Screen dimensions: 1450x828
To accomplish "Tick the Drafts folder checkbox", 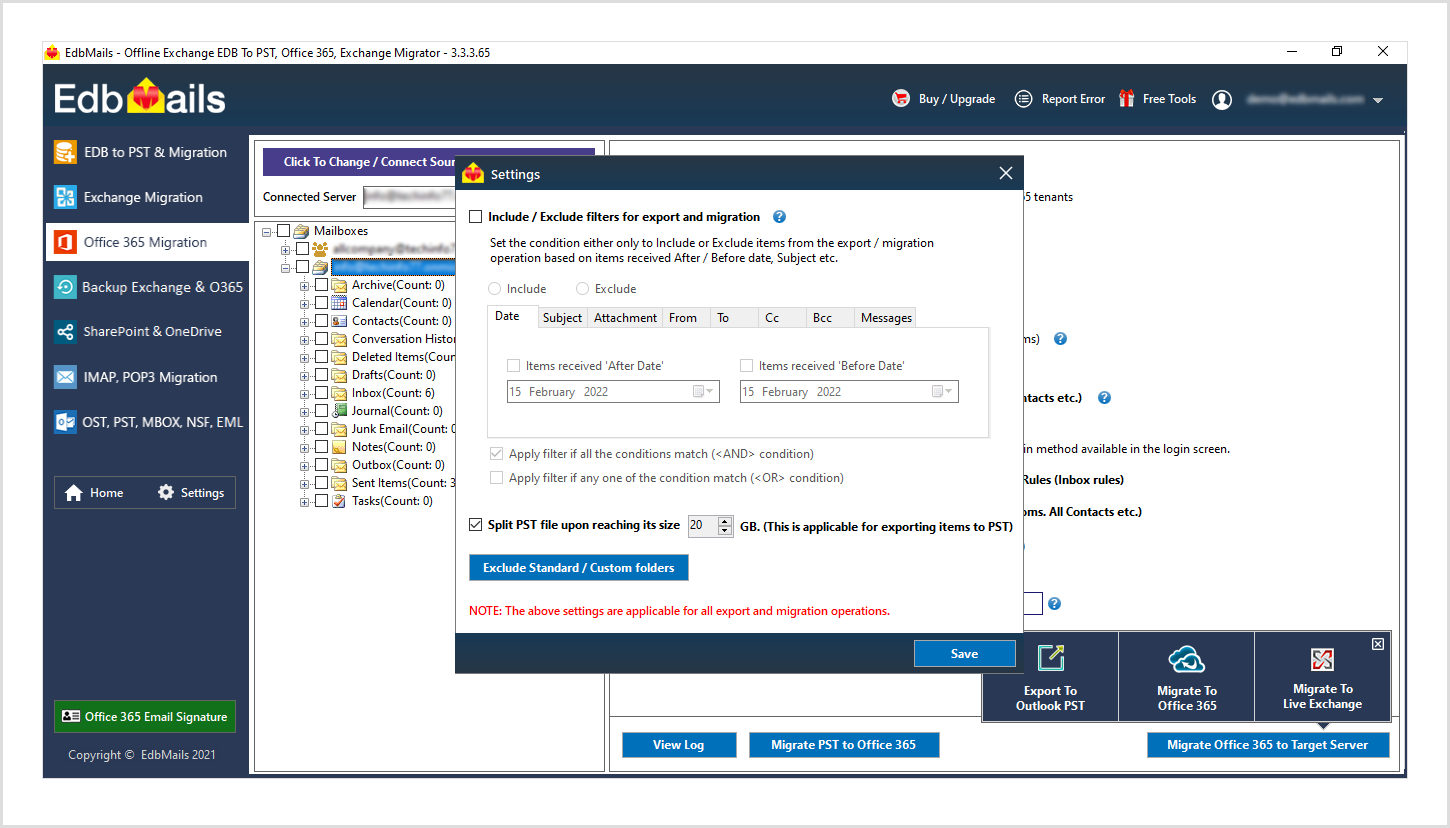I will pyautogui.click(x=321, y=375).
